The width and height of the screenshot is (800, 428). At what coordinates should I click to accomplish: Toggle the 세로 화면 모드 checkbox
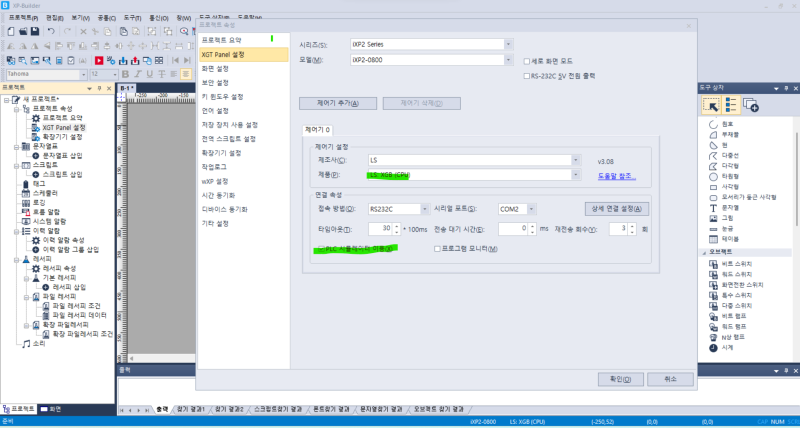(x=527, y=61)
